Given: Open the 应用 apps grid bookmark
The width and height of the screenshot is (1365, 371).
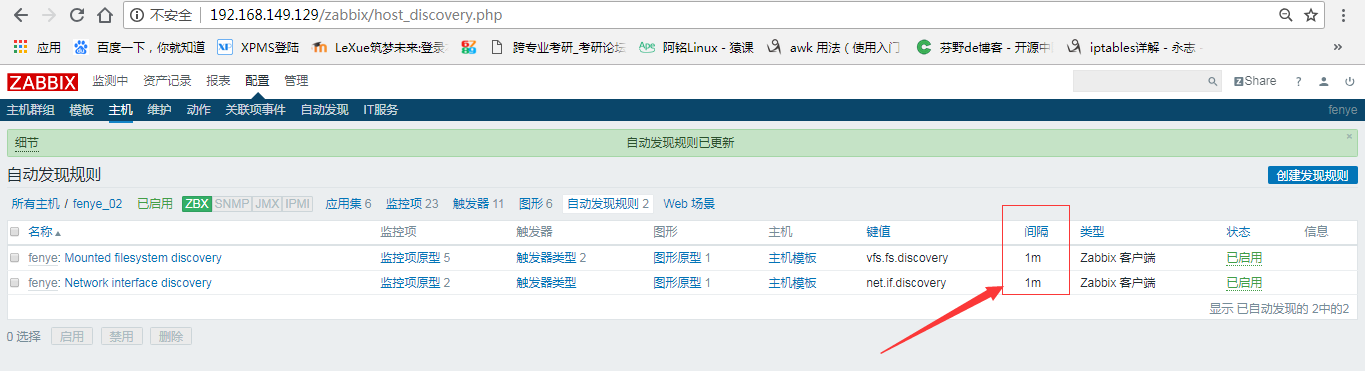Looking at the screenshot, I should click(37, 47).
